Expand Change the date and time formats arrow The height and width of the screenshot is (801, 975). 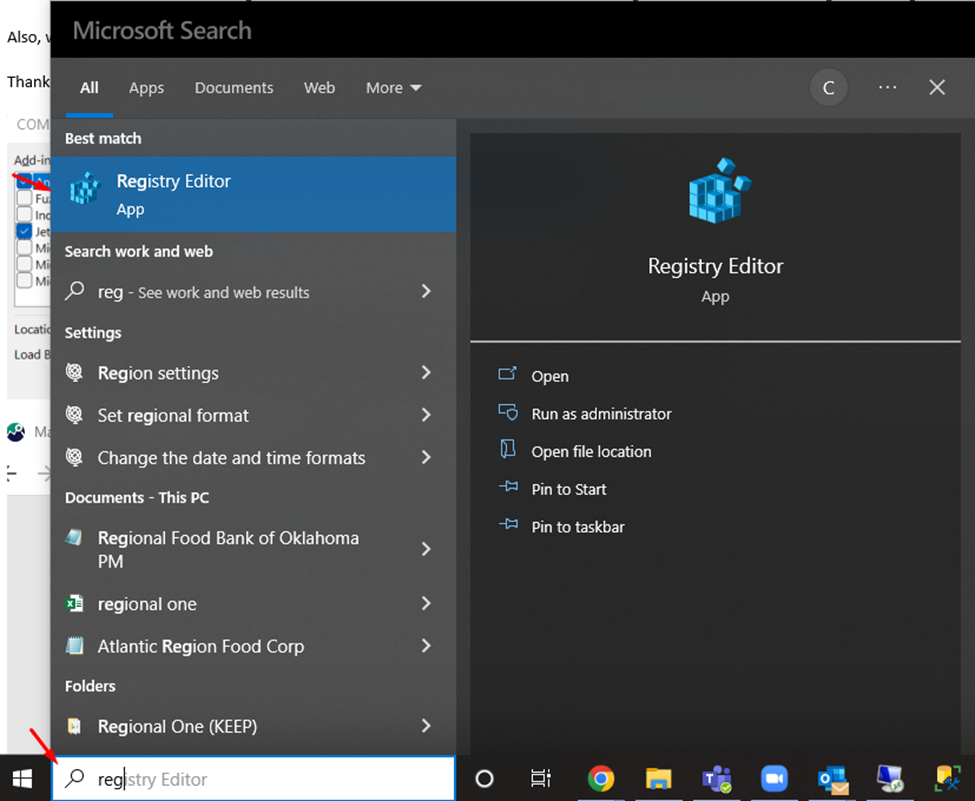coord(426,457)
